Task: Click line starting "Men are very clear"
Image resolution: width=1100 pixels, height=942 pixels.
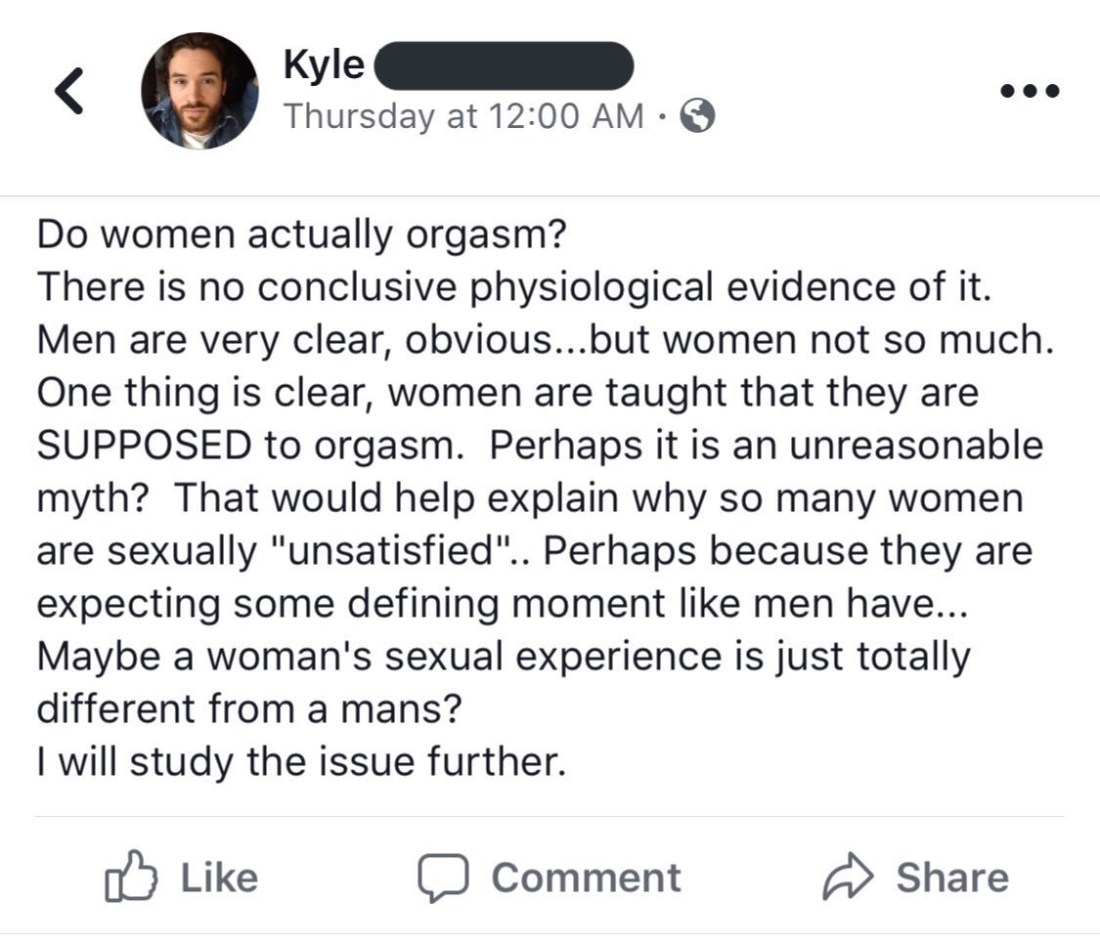Action: pyautogui.click(x=545, y=341)
